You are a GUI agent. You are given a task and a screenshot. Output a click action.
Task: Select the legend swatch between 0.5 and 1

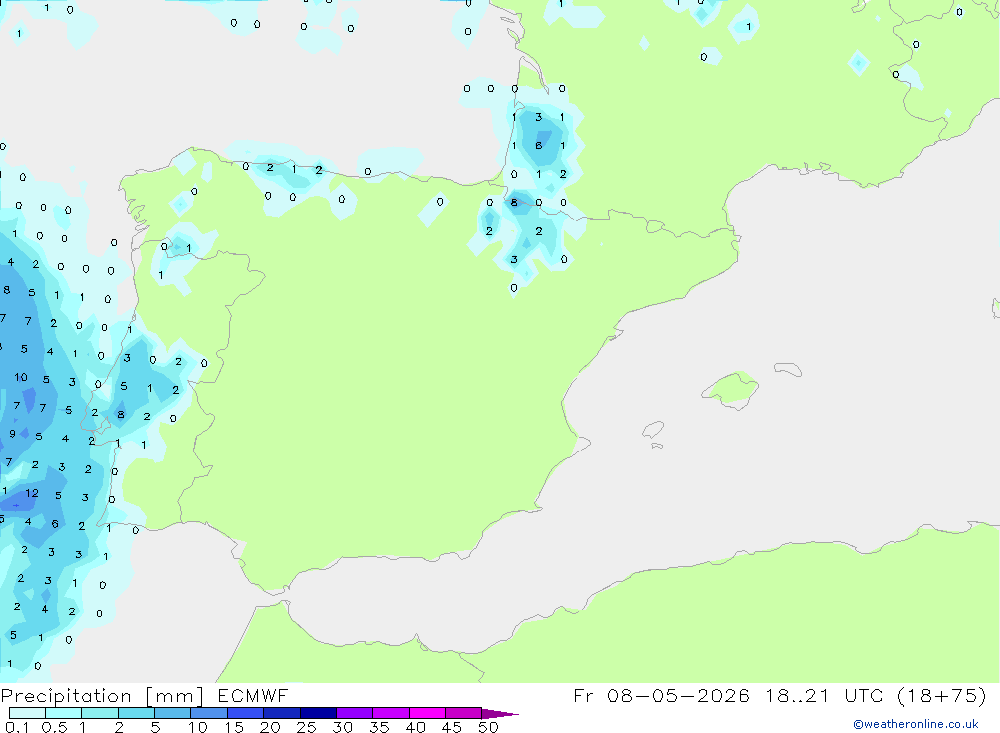[x=63, y=713]
